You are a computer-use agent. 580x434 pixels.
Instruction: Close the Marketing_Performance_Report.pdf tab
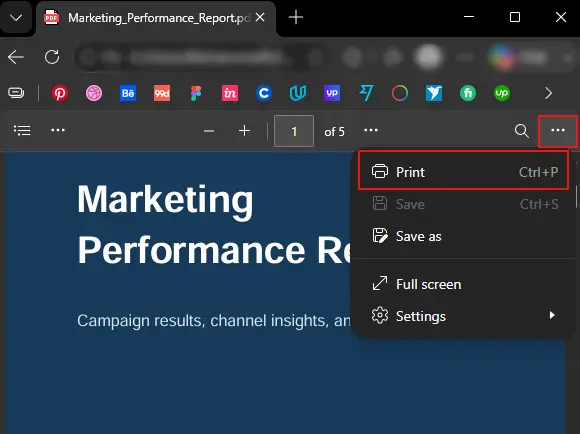[260, 17]
